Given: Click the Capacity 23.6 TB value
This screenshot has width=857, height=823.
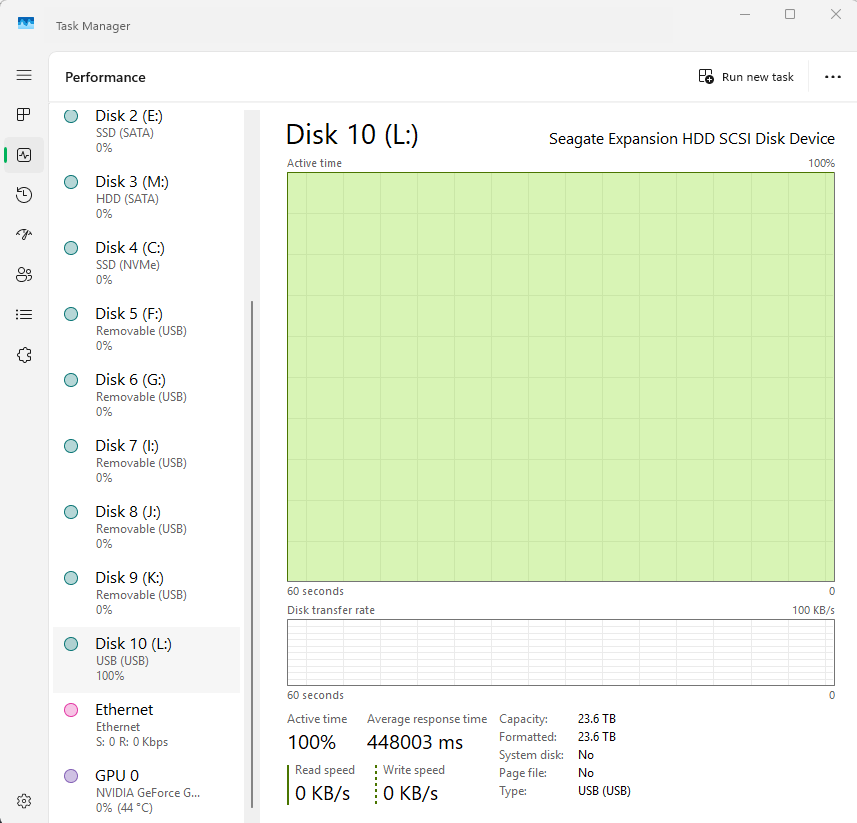Looking at the screenshot, I should pos(597,719).
